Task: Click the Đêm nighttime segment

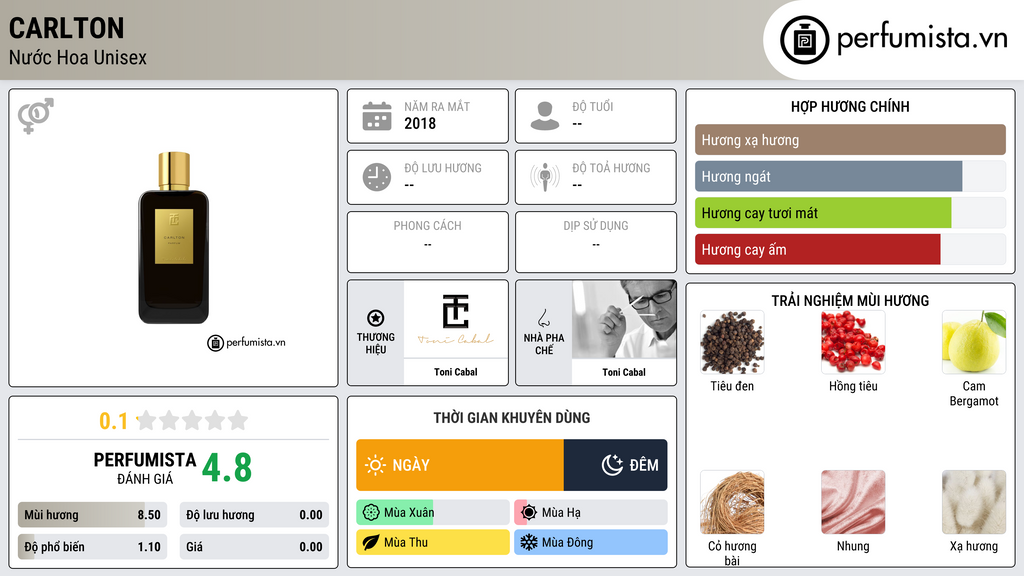Action: pos(616,465)
